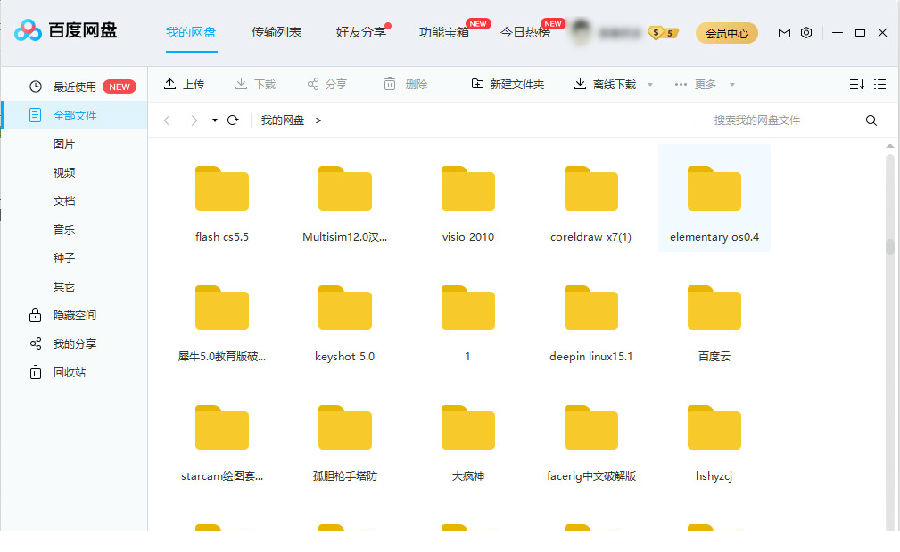Select the 孤胆枪手塔防 folder
Screen dimensions: 900x552
point(344,443)
